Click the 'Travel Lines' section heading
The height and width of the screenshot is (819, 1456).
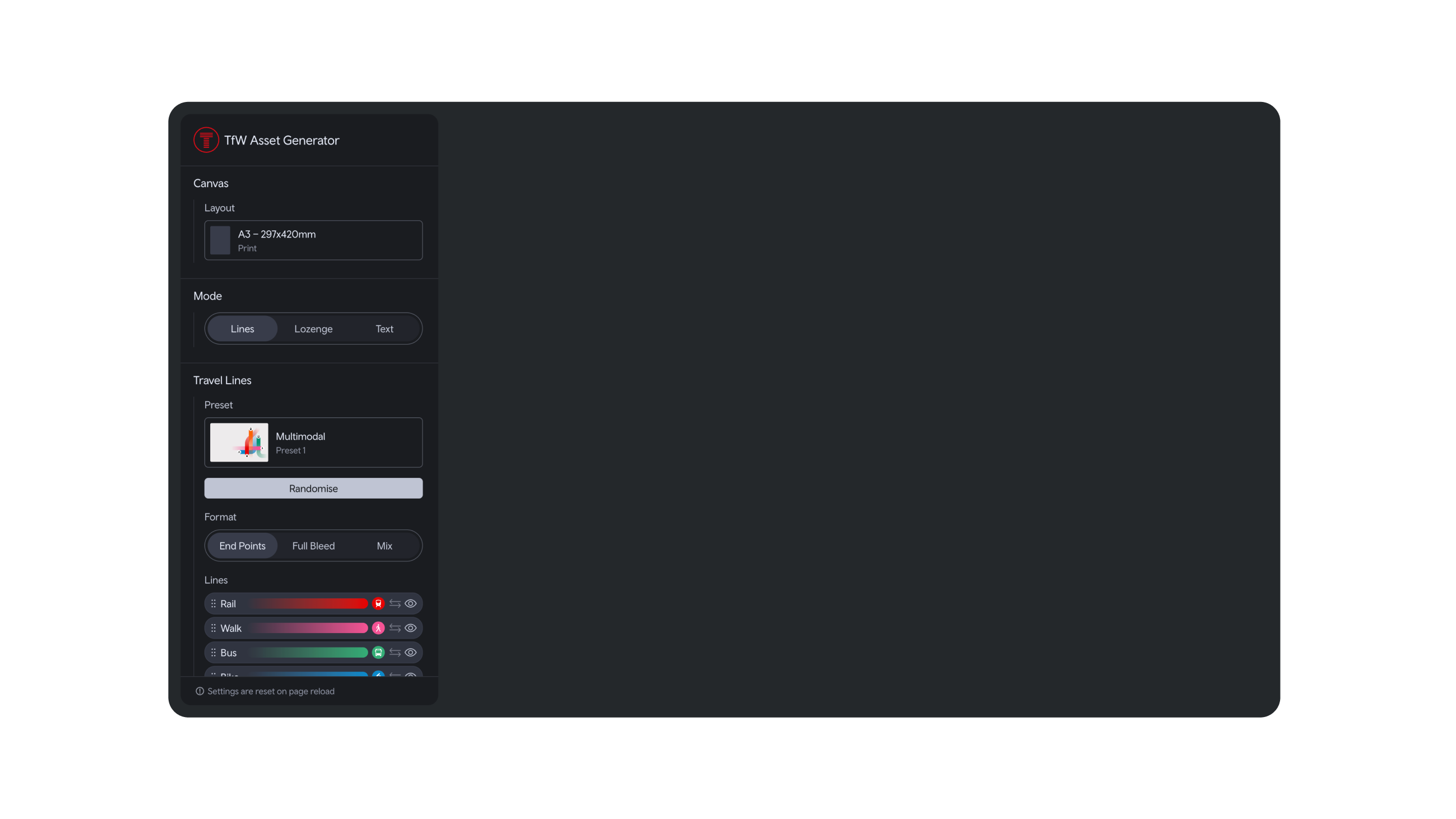tap(222, 380)
